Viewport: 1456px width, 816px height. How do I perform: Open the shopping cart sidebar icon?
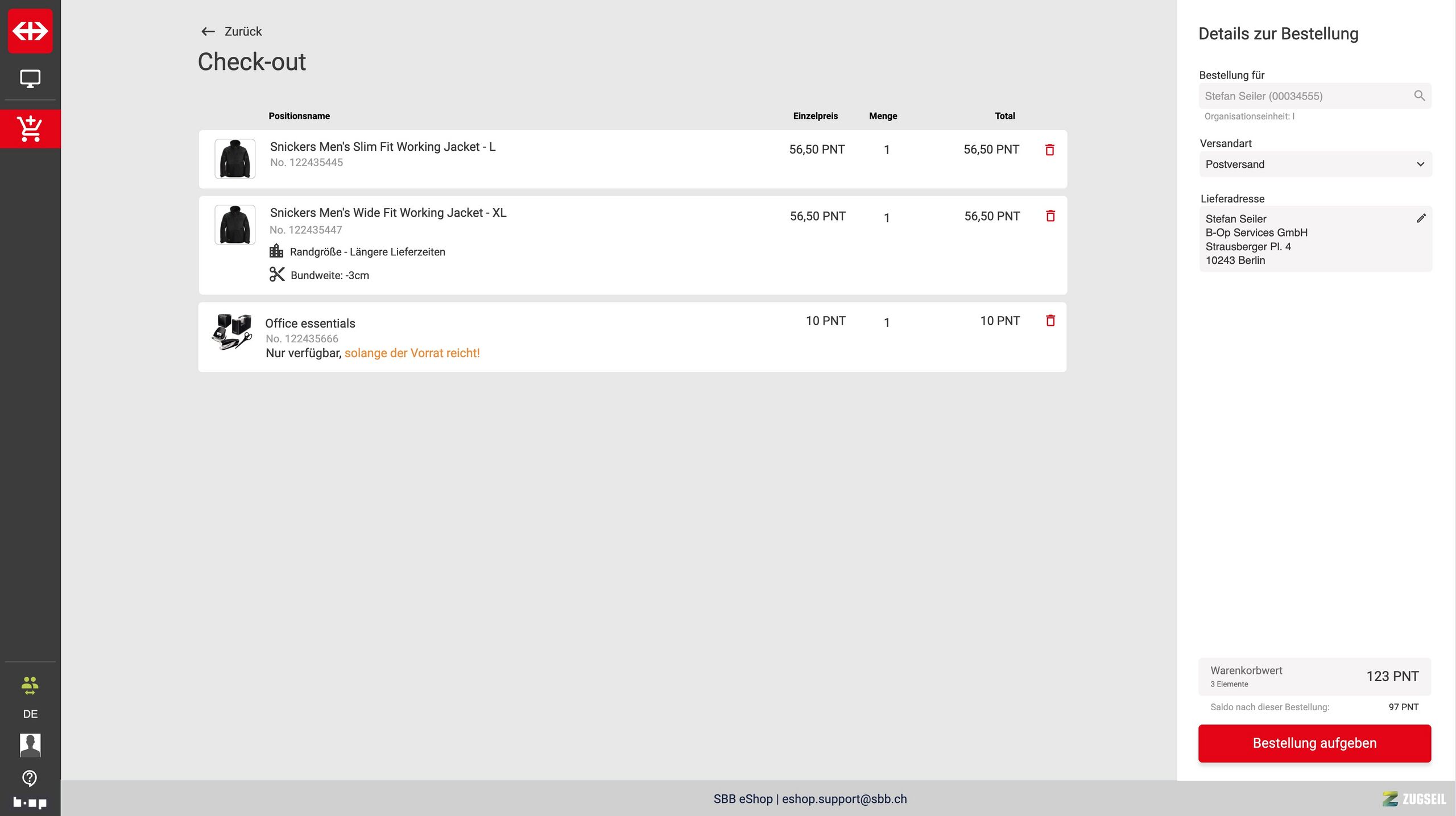point(30,129)
